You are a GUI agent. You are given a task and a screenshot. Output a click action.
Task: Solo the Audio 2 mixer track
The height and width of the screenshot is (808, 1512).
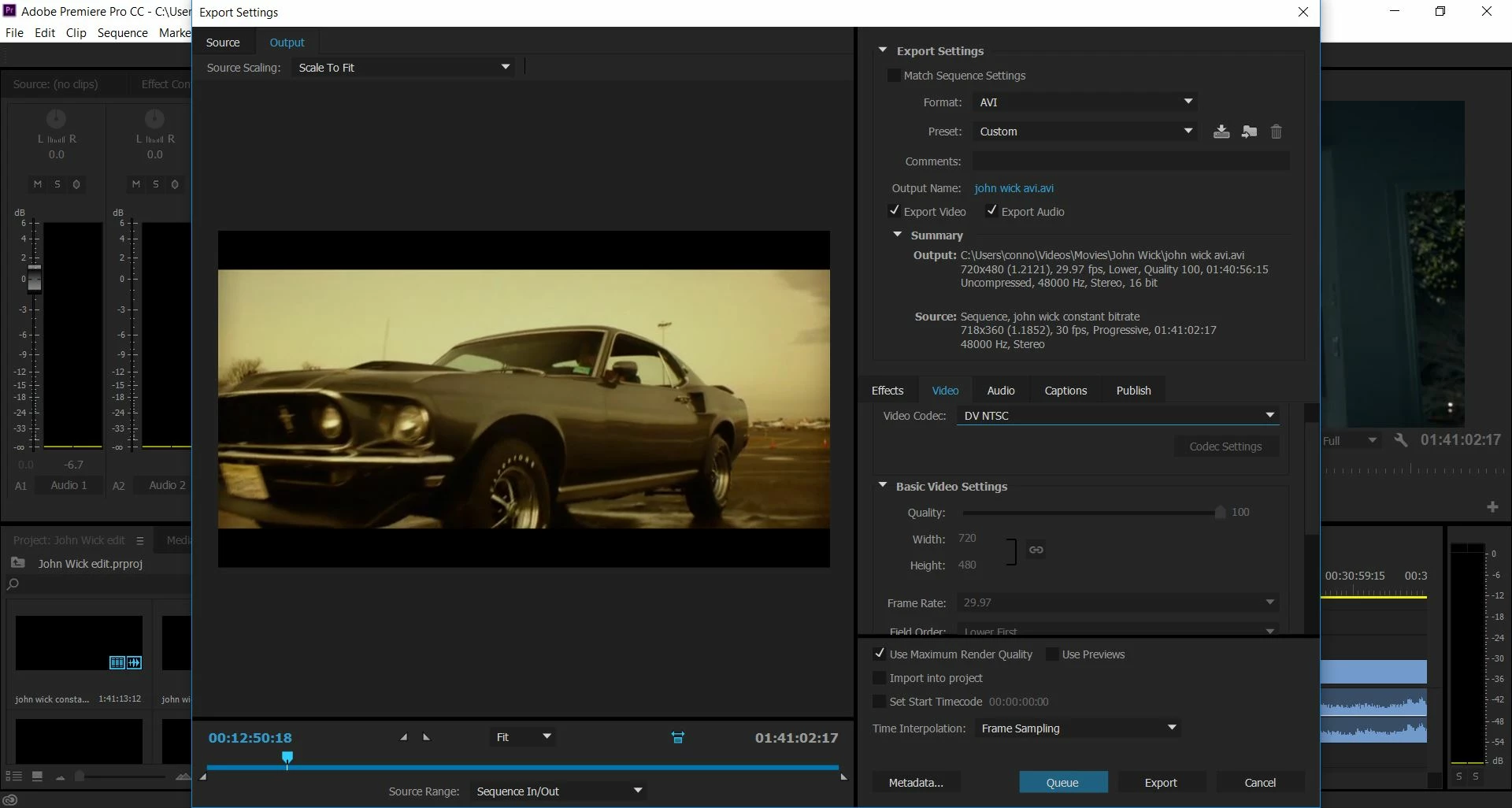coord(155,184)
